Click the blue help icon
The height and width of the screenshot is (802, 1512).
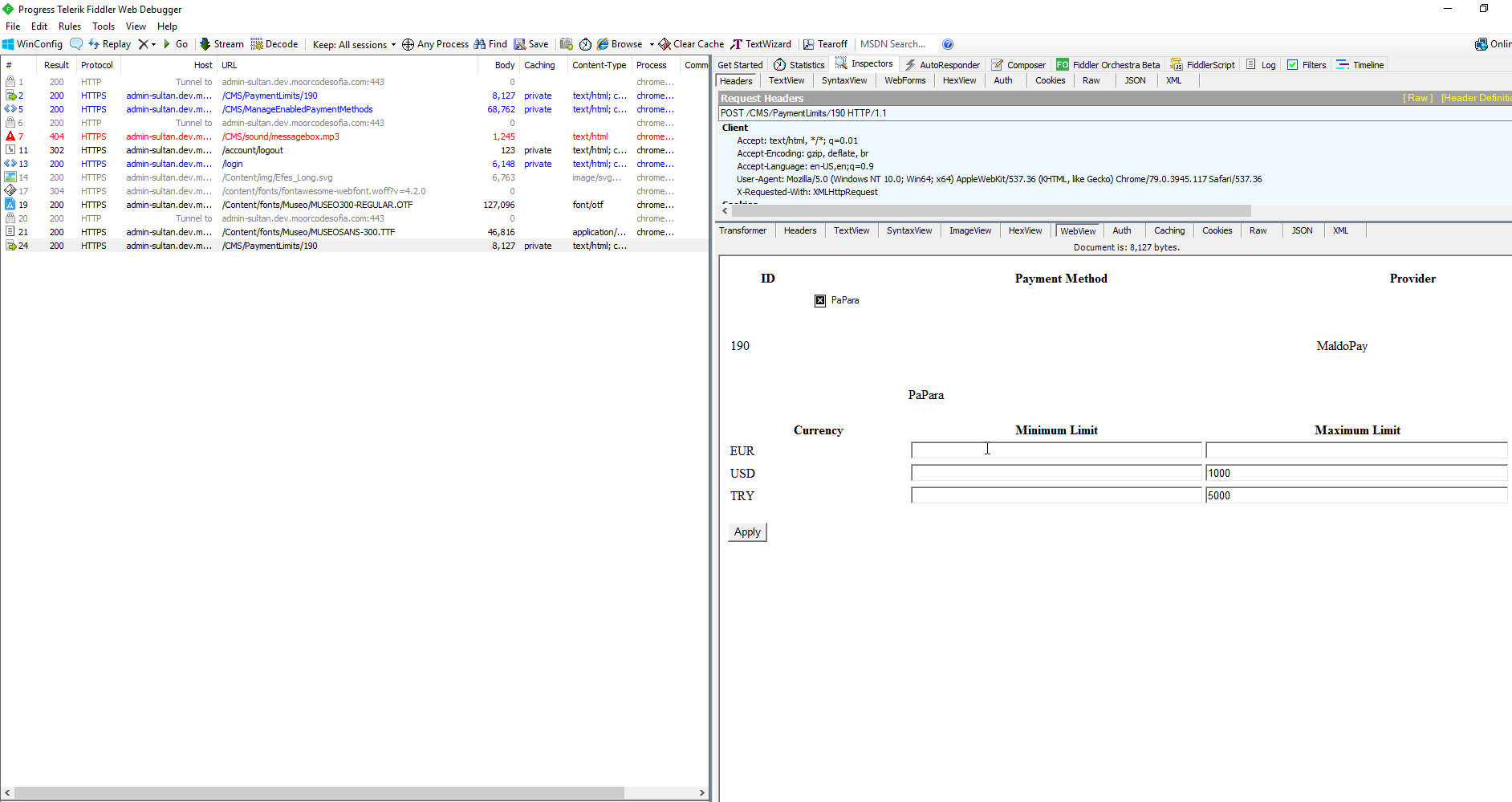point(948,44)
